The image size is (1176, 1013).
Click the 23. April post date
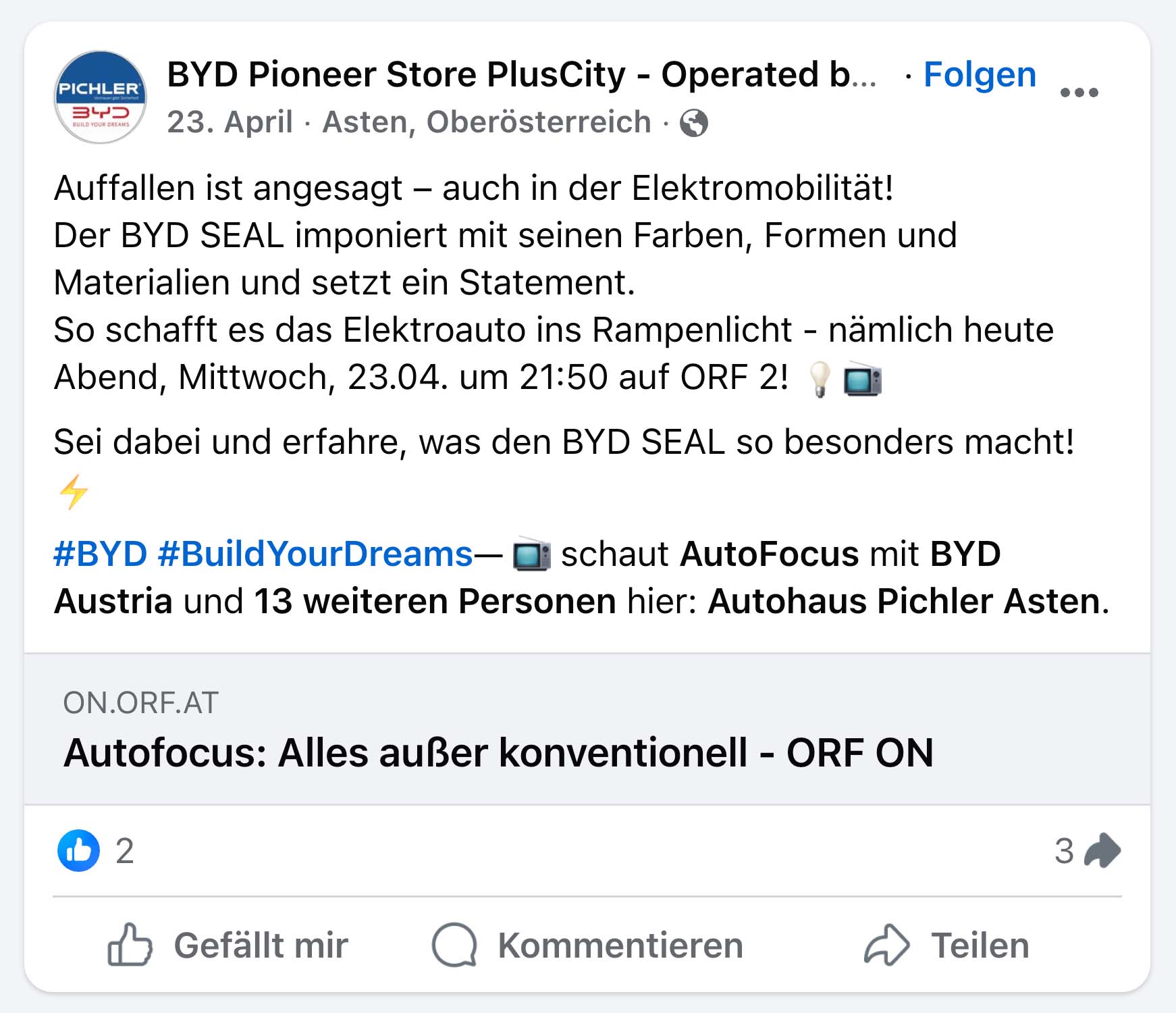coord(230,122)
